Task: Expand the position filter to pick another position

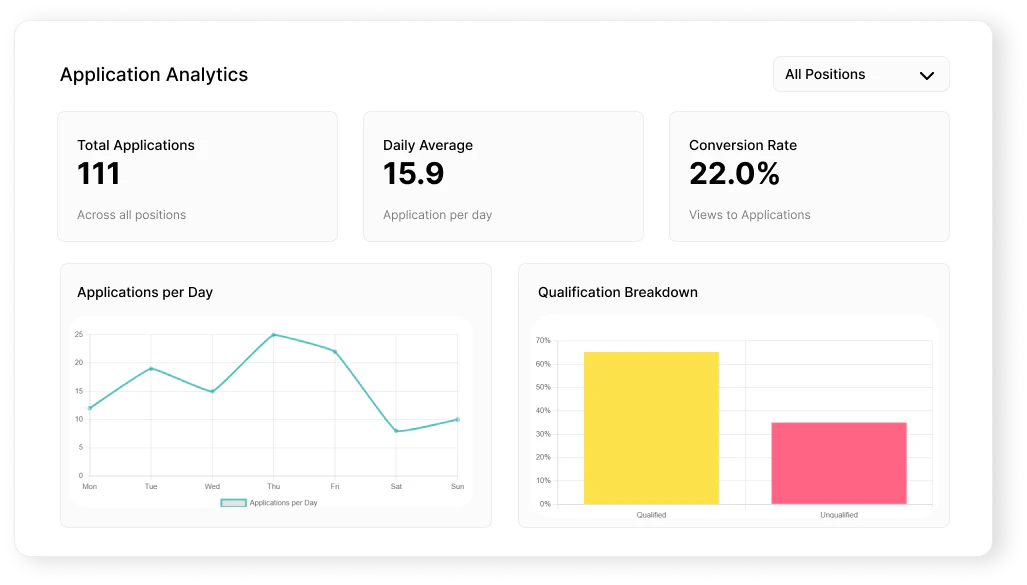Action: coord(860,74)
